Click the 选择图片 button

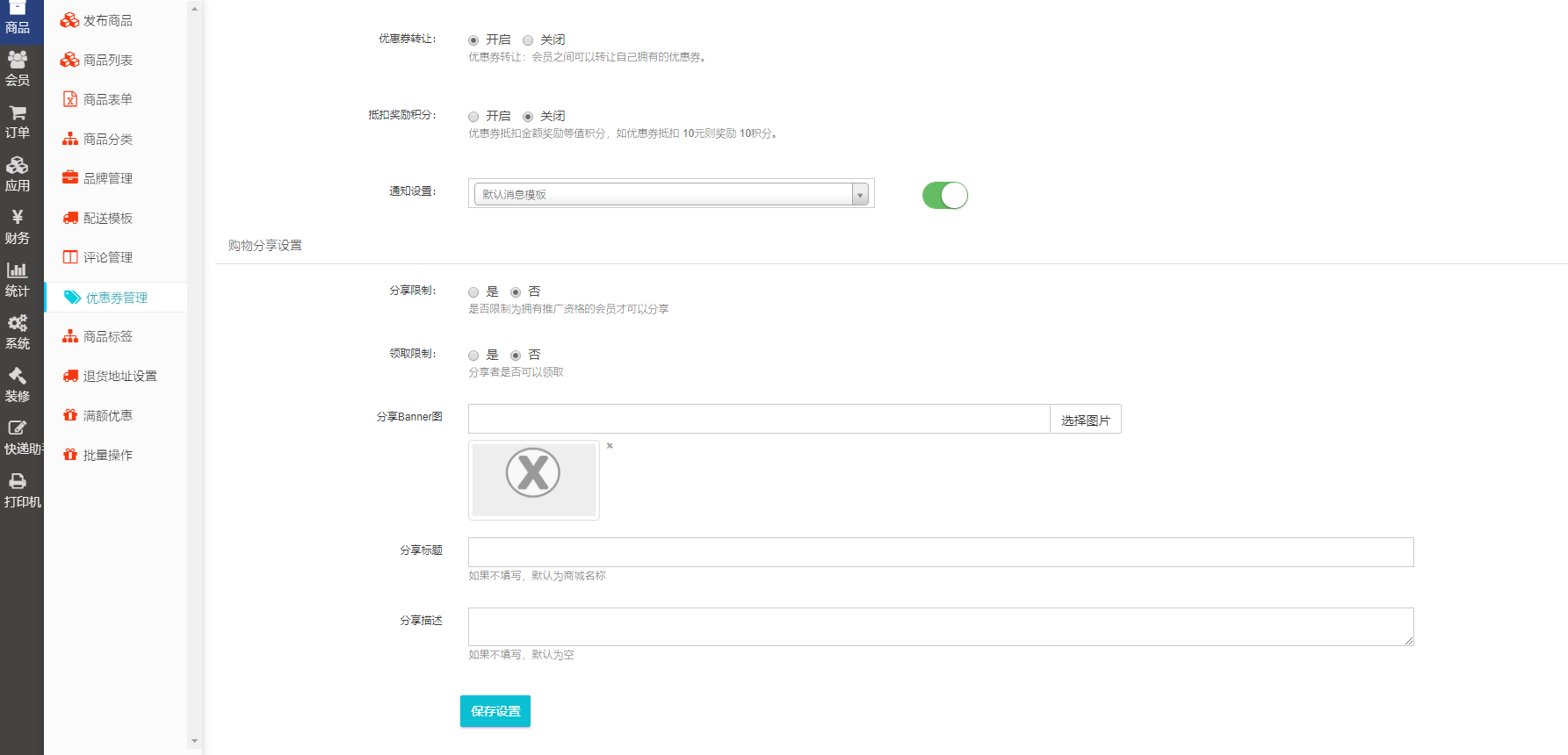pos(1085,420)
